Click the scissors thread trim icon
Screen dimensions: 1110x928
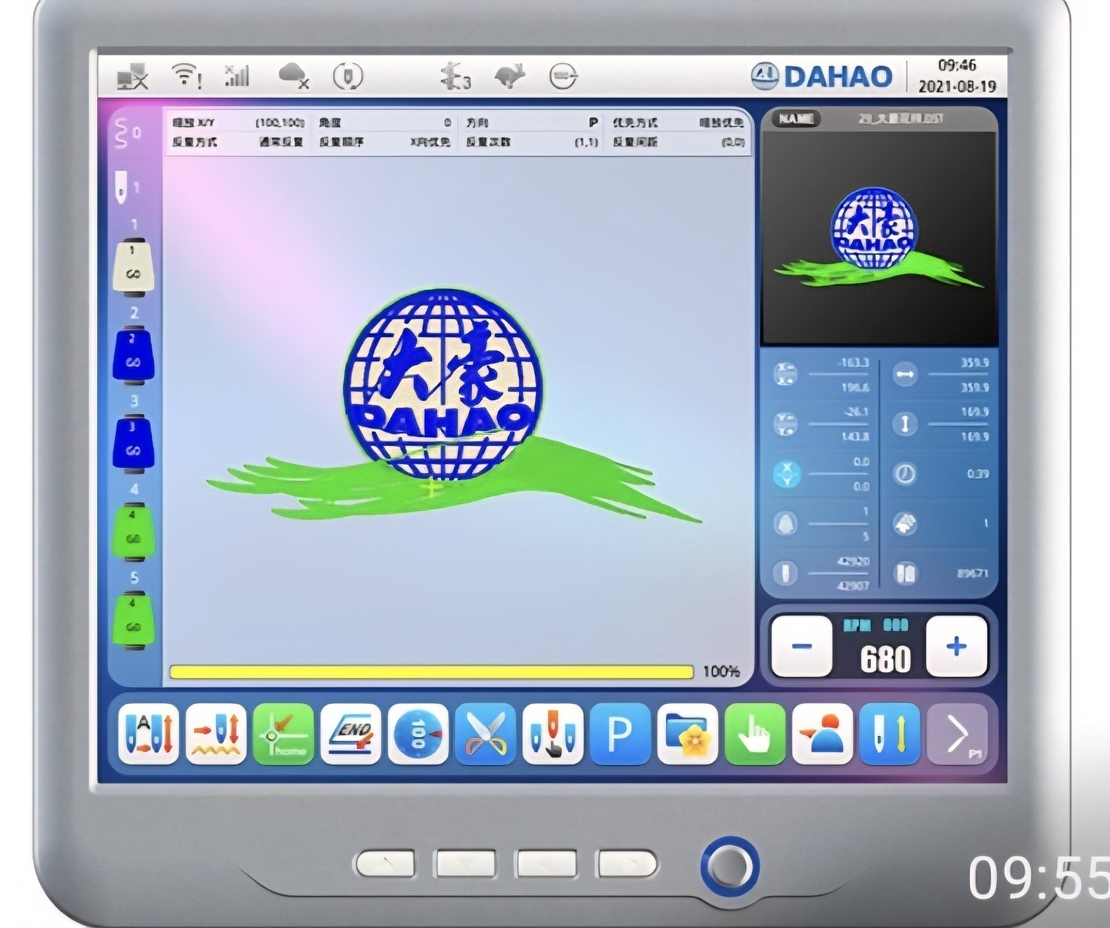485,735
